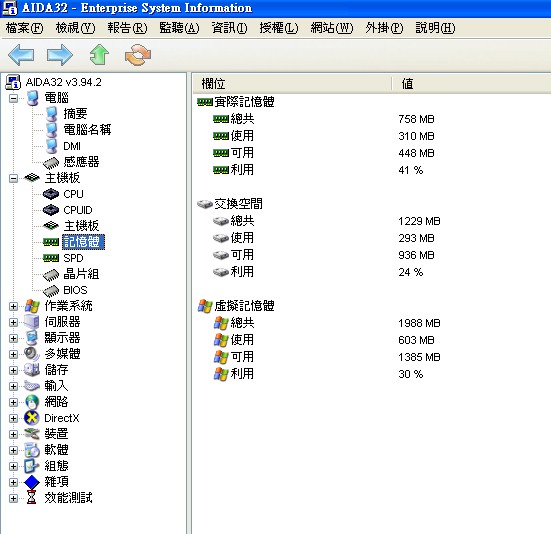551x534 pixels.
Task: Click the 雜項 blue diamond icon
Action: 32,482
